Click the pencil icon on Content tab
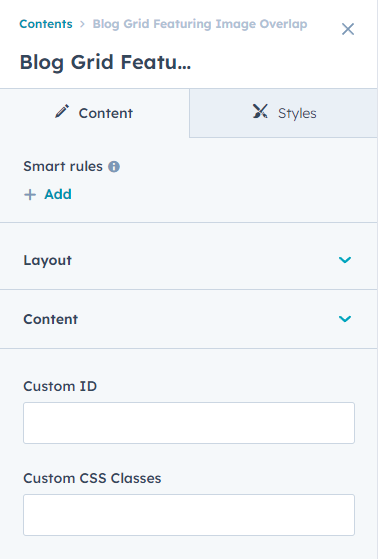 point(62,112)
